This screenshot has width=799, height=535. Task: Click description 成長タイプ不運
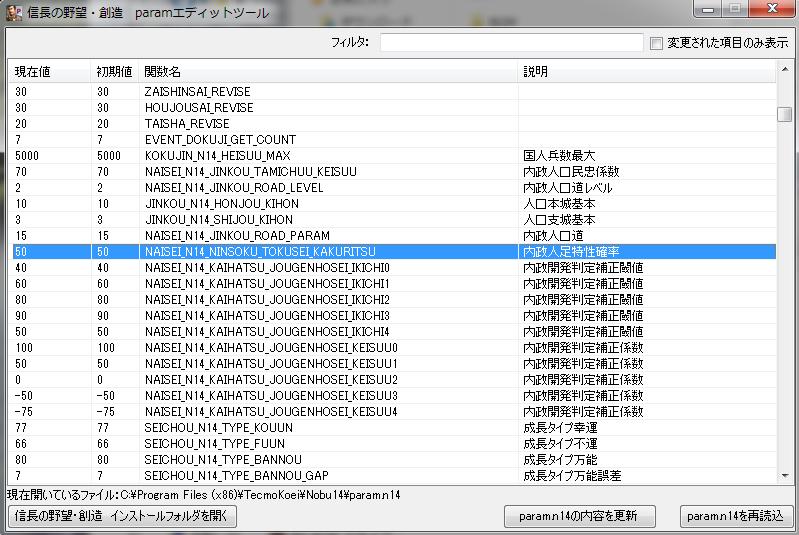pos(560,444)
